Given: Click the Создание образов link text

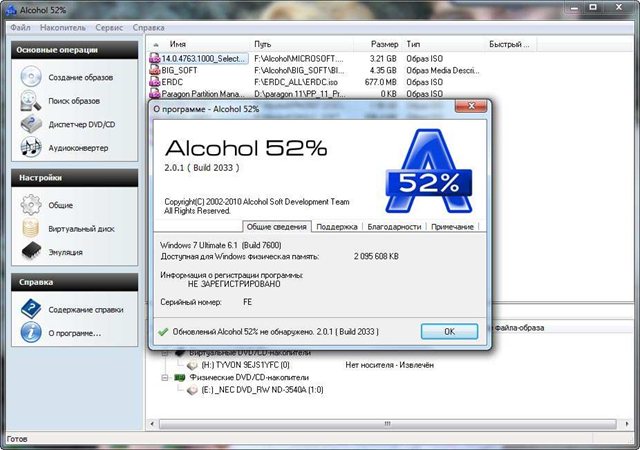Looking at the screenshot, I should (x=80, y=78).
